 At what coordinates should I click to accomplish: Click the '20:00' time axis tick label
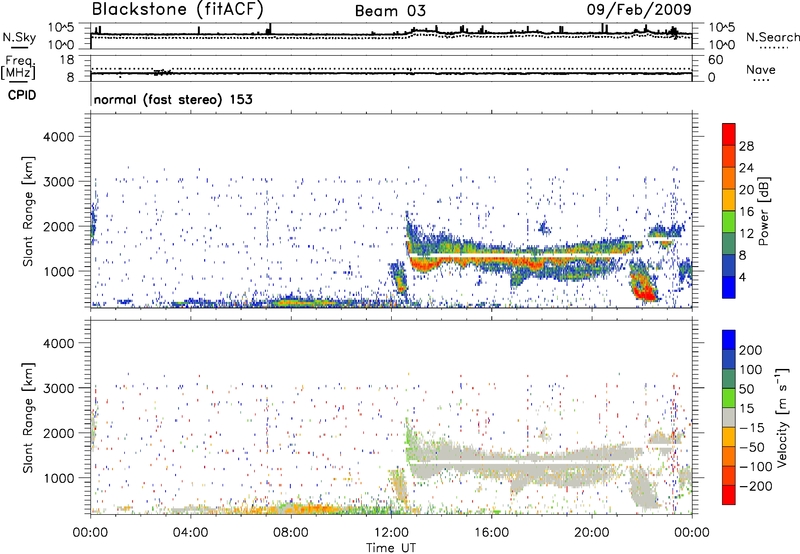tap(591, 533)
